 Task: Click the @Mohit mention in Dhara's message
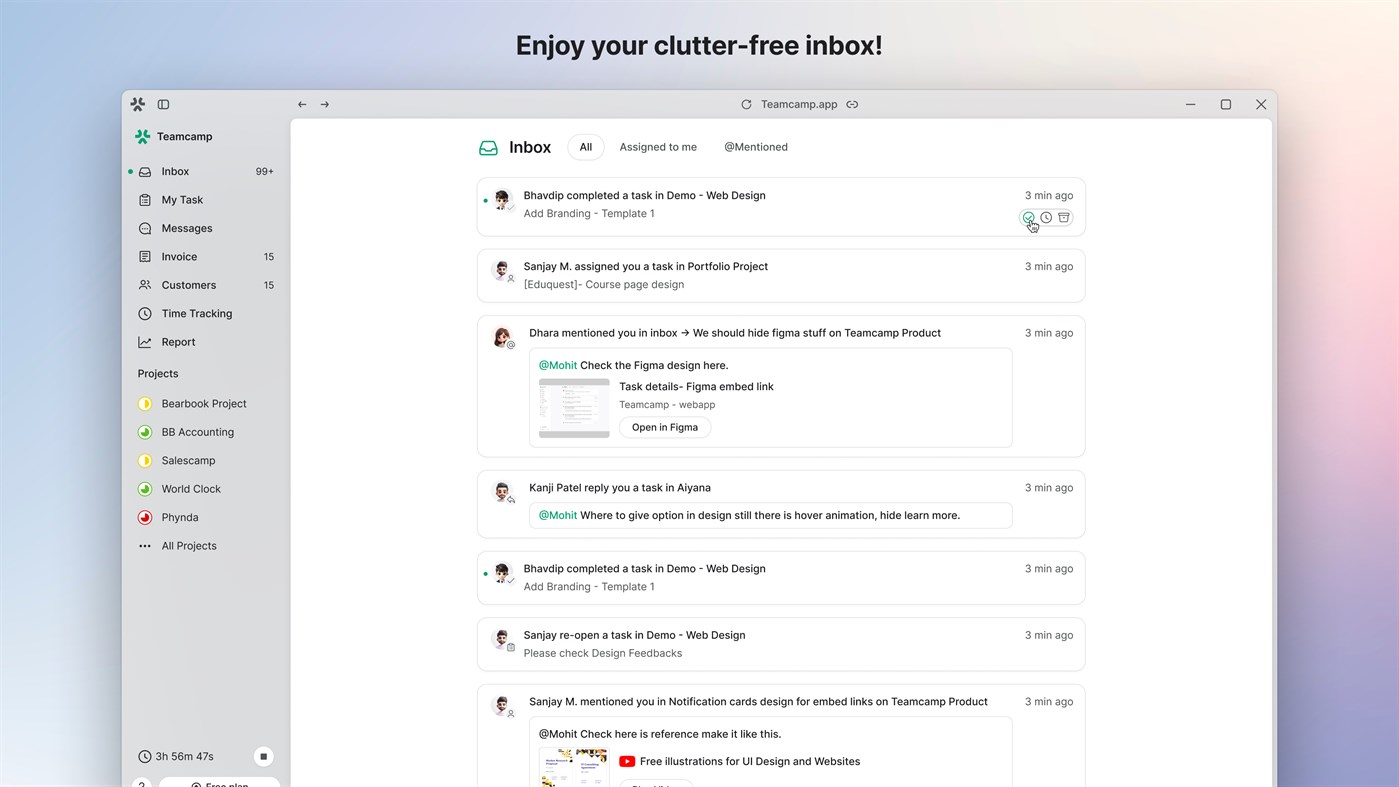click(x=558, y=365)
